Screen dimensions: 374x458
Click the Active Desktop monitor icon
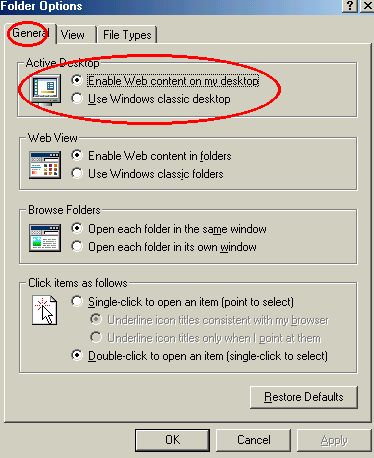[x=45, y=90]
